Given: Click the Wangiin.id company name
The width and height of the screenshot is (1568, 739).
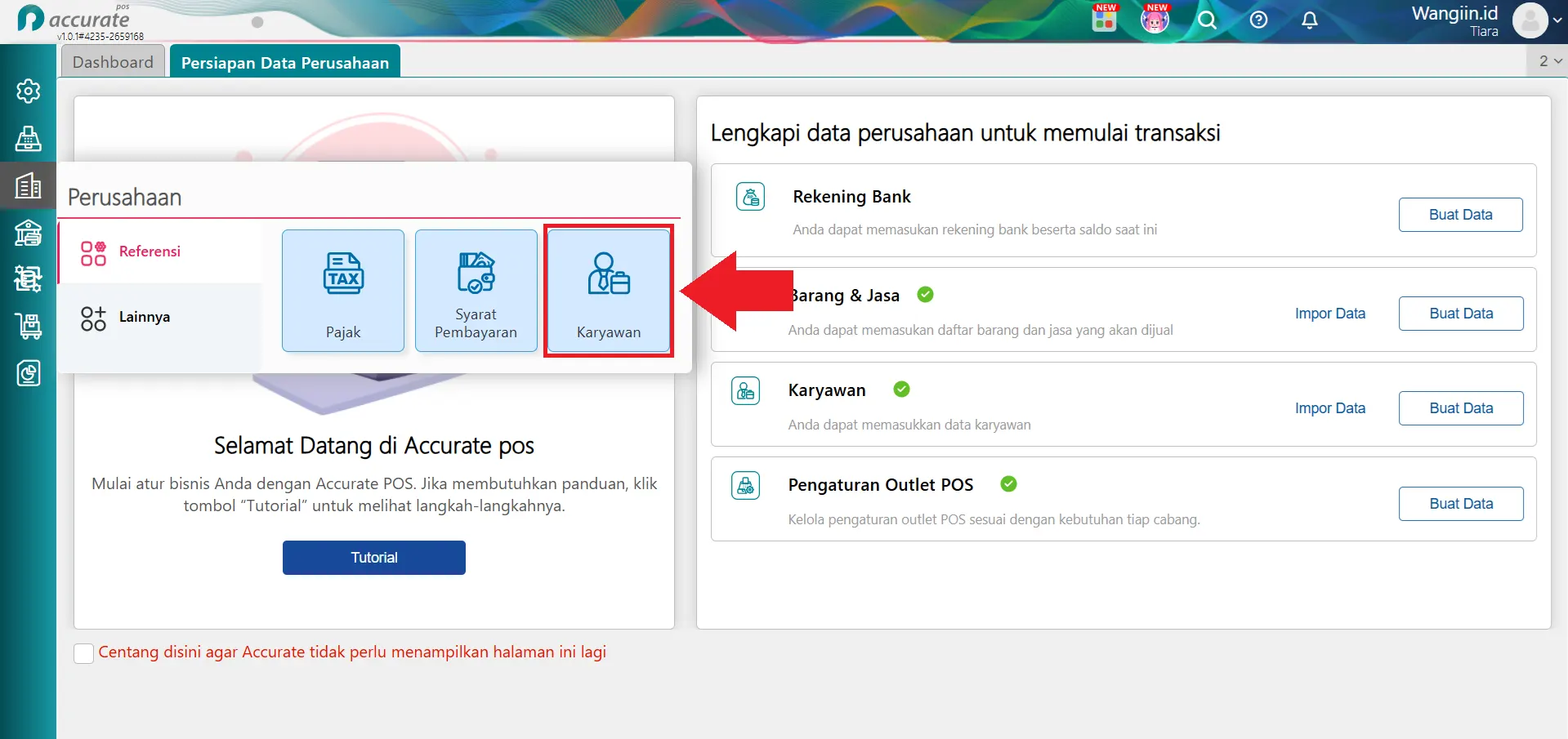Looking at the screenshot, I should coord(1454,13).
